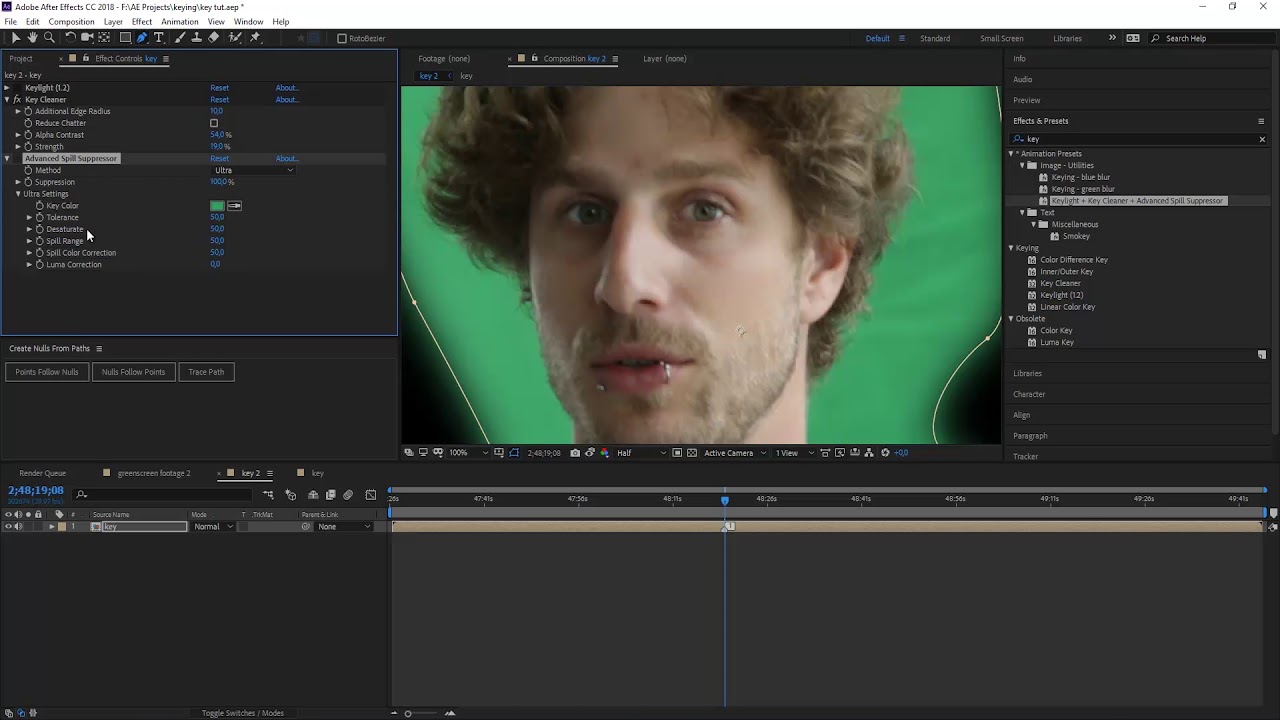1280x720 pixels.
Task: Select the Pen tool
Action: 142,38
